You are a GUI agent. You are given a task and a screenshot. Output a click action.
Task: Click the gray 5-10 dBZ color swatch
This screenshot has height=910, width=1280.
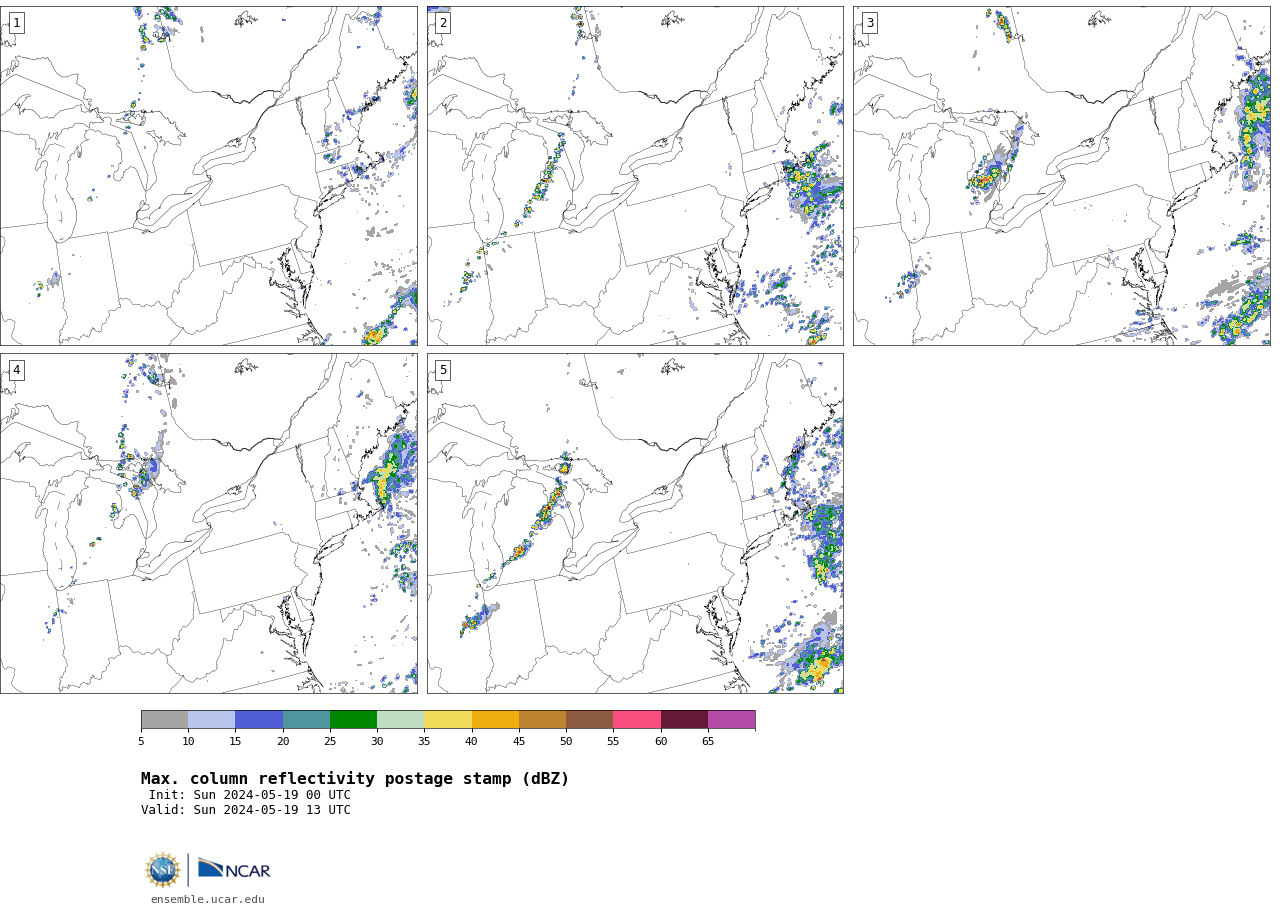point(164,720)
